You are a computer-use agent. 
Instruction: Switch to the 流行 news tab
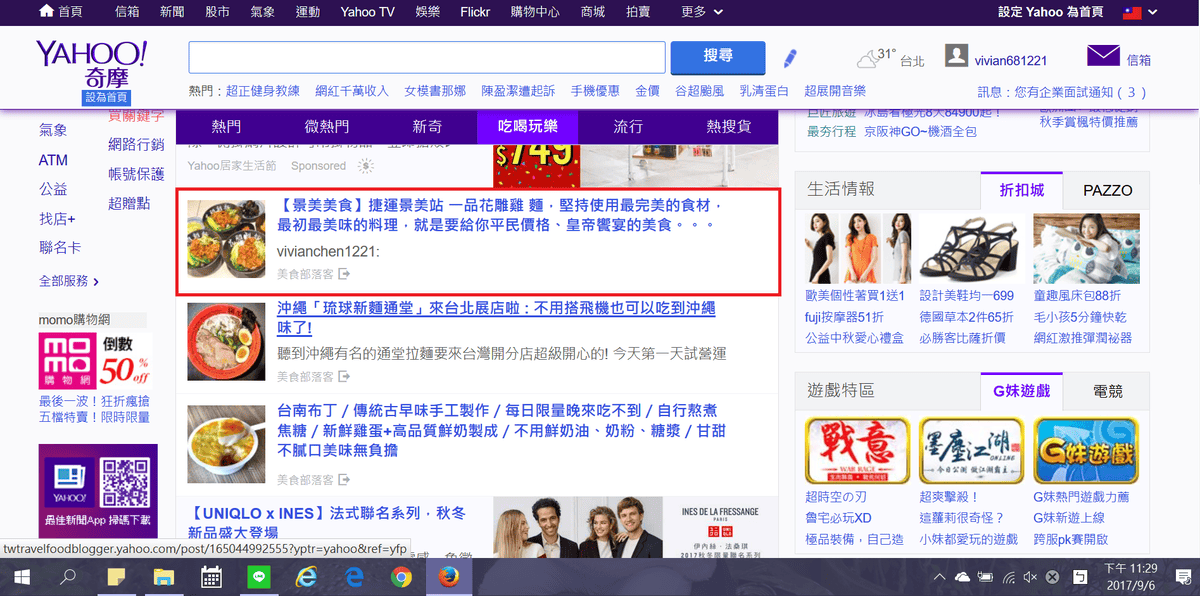[628, 127]
